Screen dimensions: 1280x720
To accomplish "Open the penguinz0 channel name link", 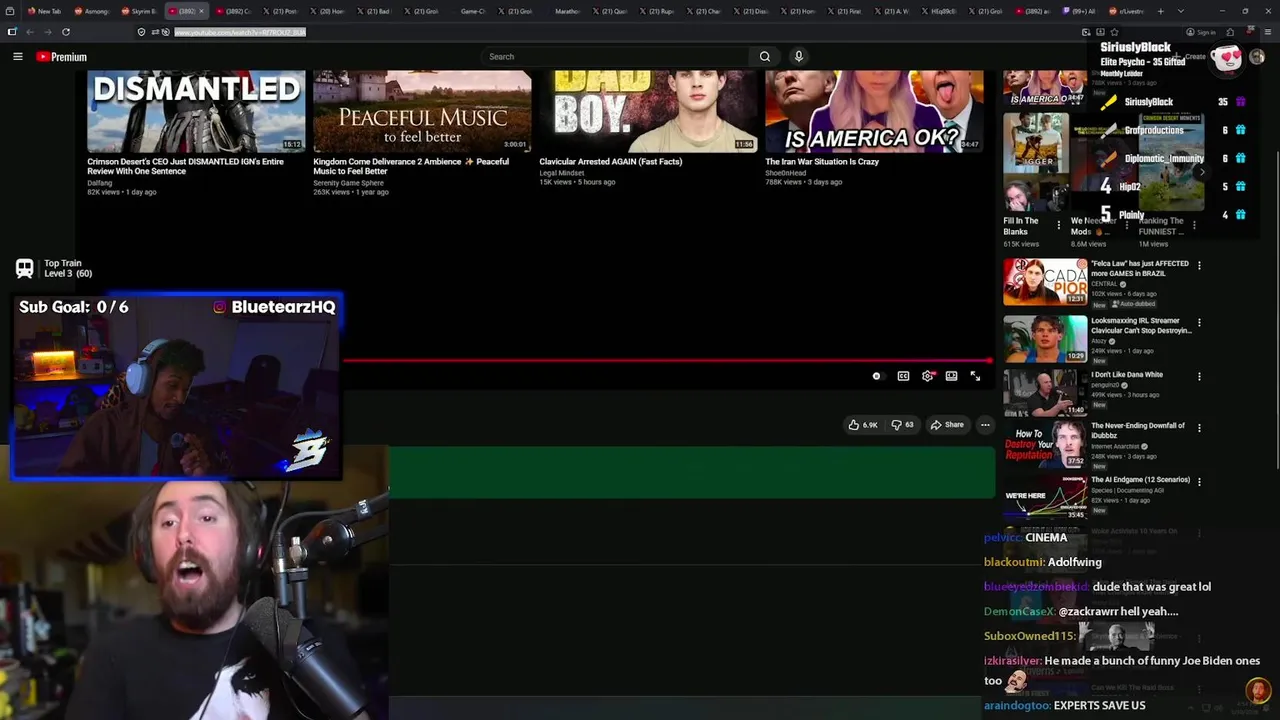I will tap(1106, 385).
